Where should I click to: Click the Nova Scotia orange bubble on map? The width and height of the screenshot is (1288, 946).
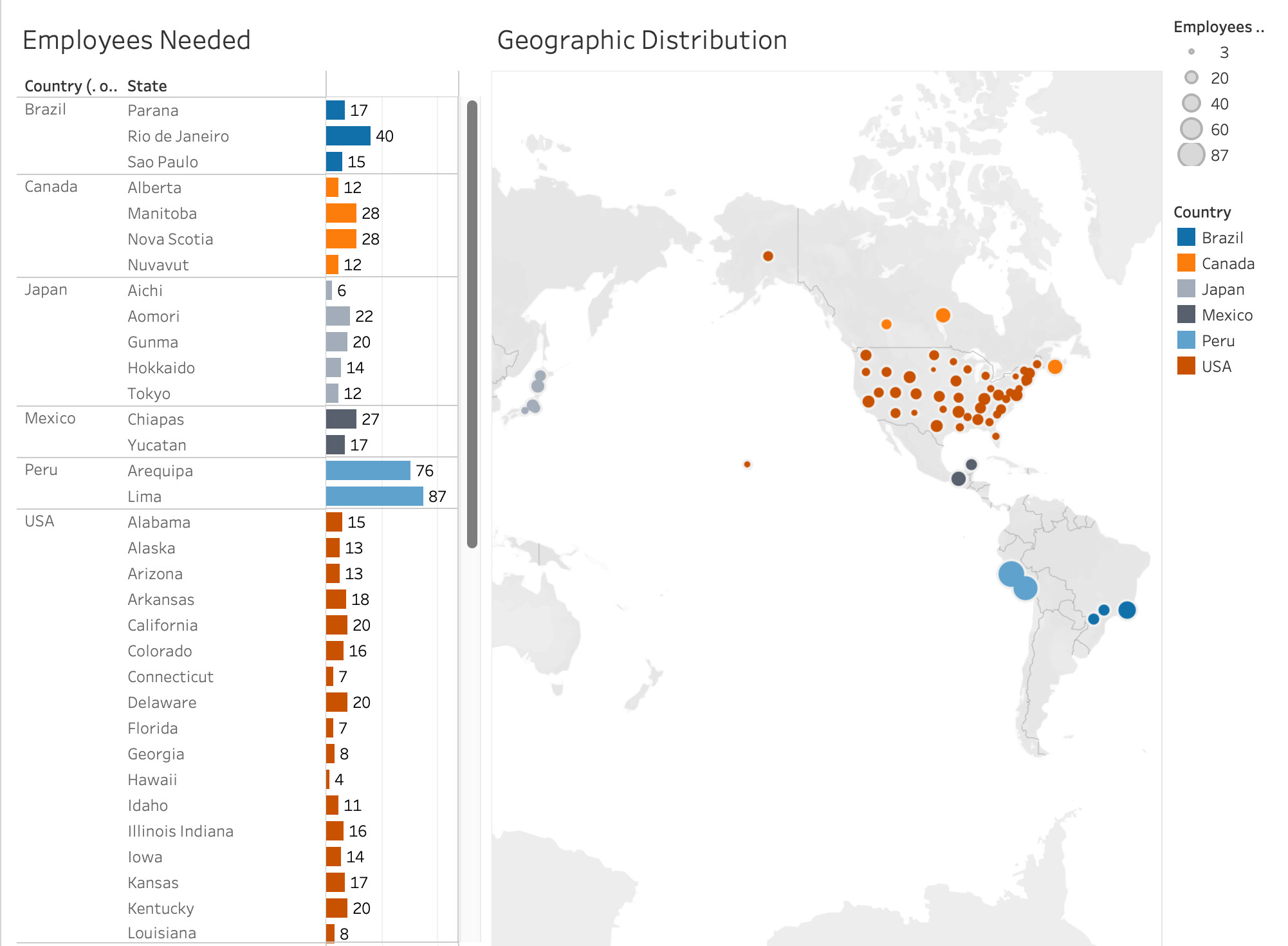pos(1055,367)
